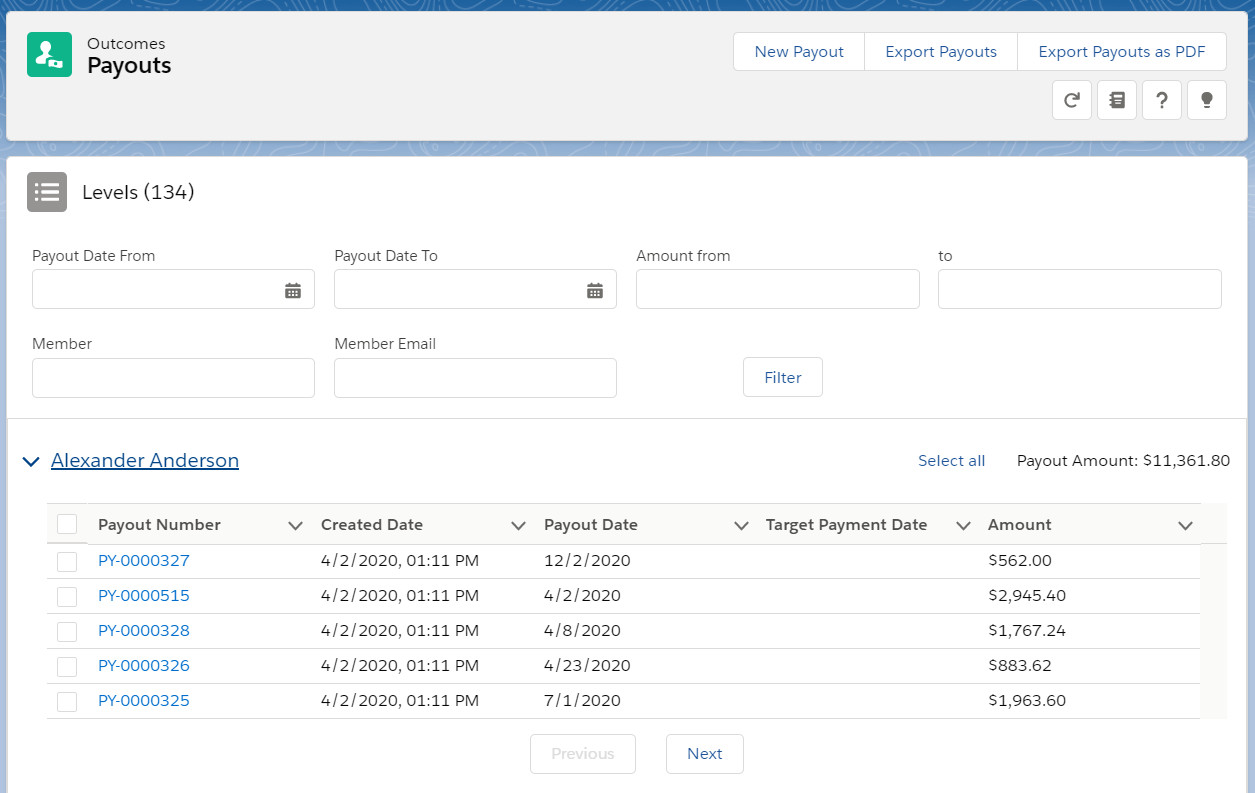Click the Levels list icon
1255x793 pixels.
(x=47, y=192)
